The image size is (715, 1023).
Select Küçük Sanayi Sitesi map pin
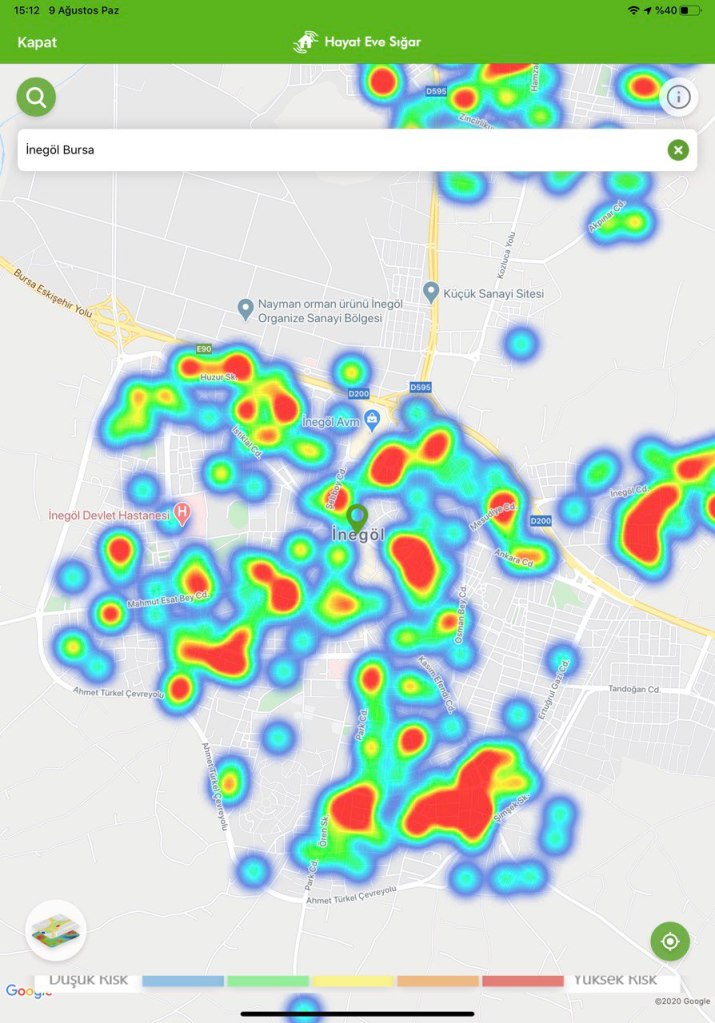click(432, 292)
